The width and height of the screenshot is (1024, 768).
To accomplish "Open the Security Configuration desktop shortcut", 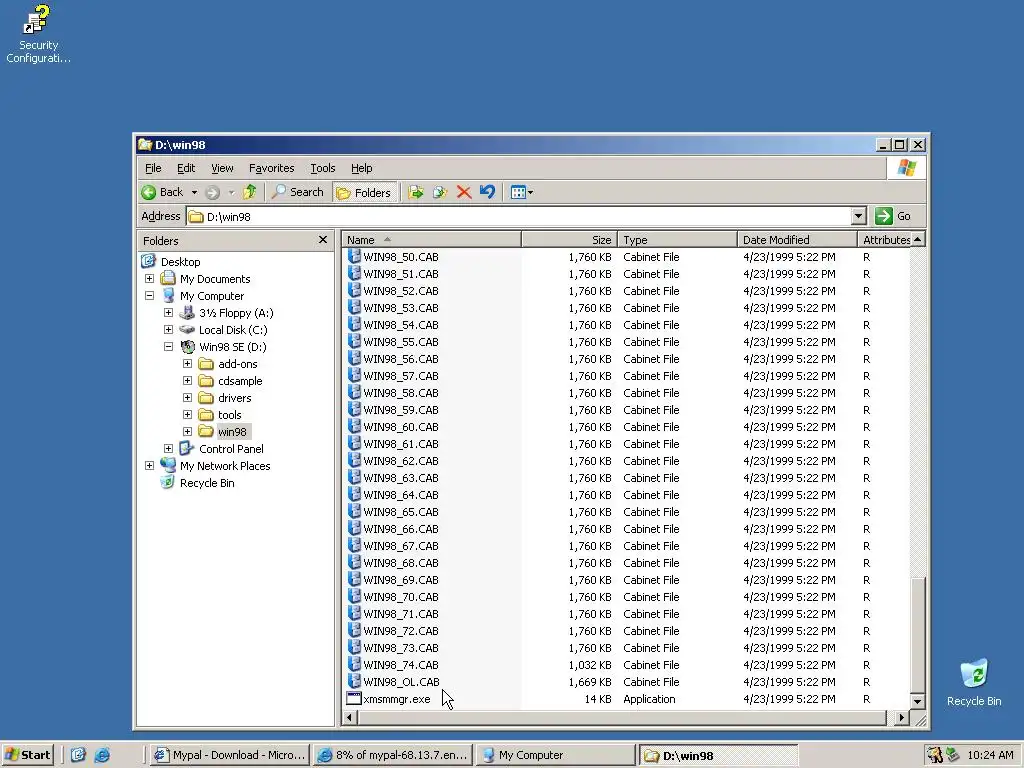I will pos(38,34).
